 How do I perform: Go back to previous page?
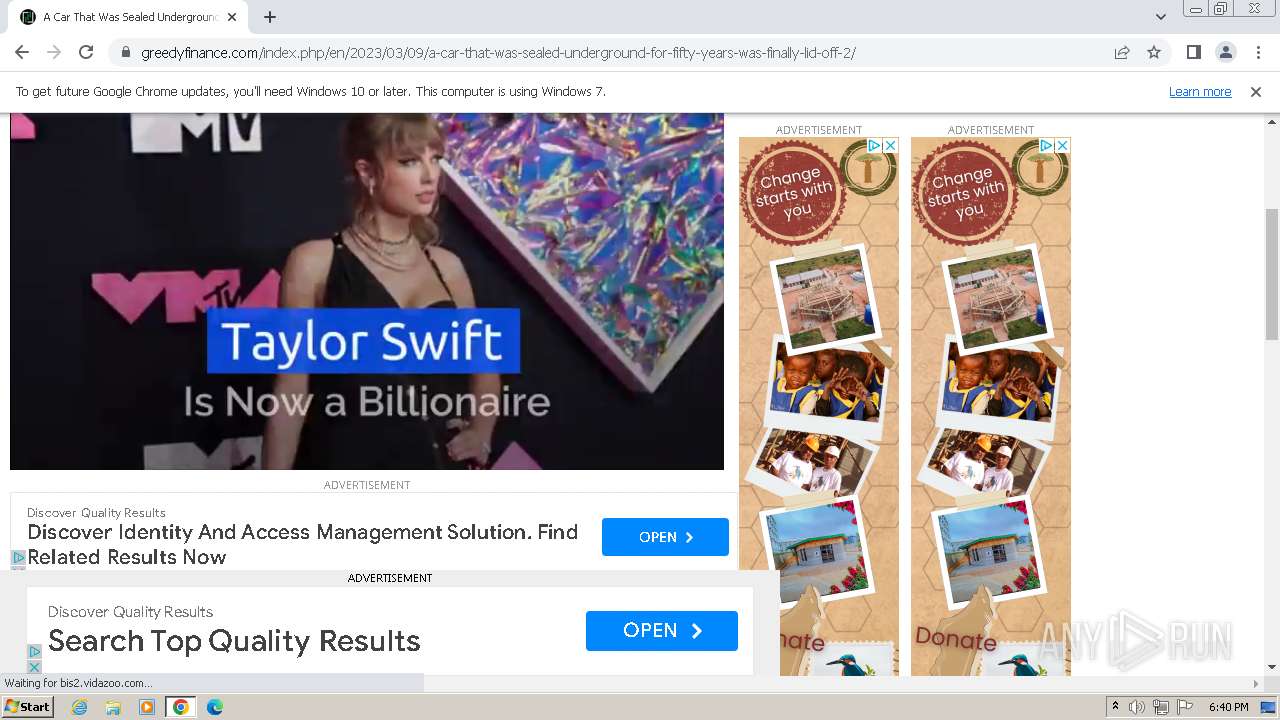coord(22,53)
